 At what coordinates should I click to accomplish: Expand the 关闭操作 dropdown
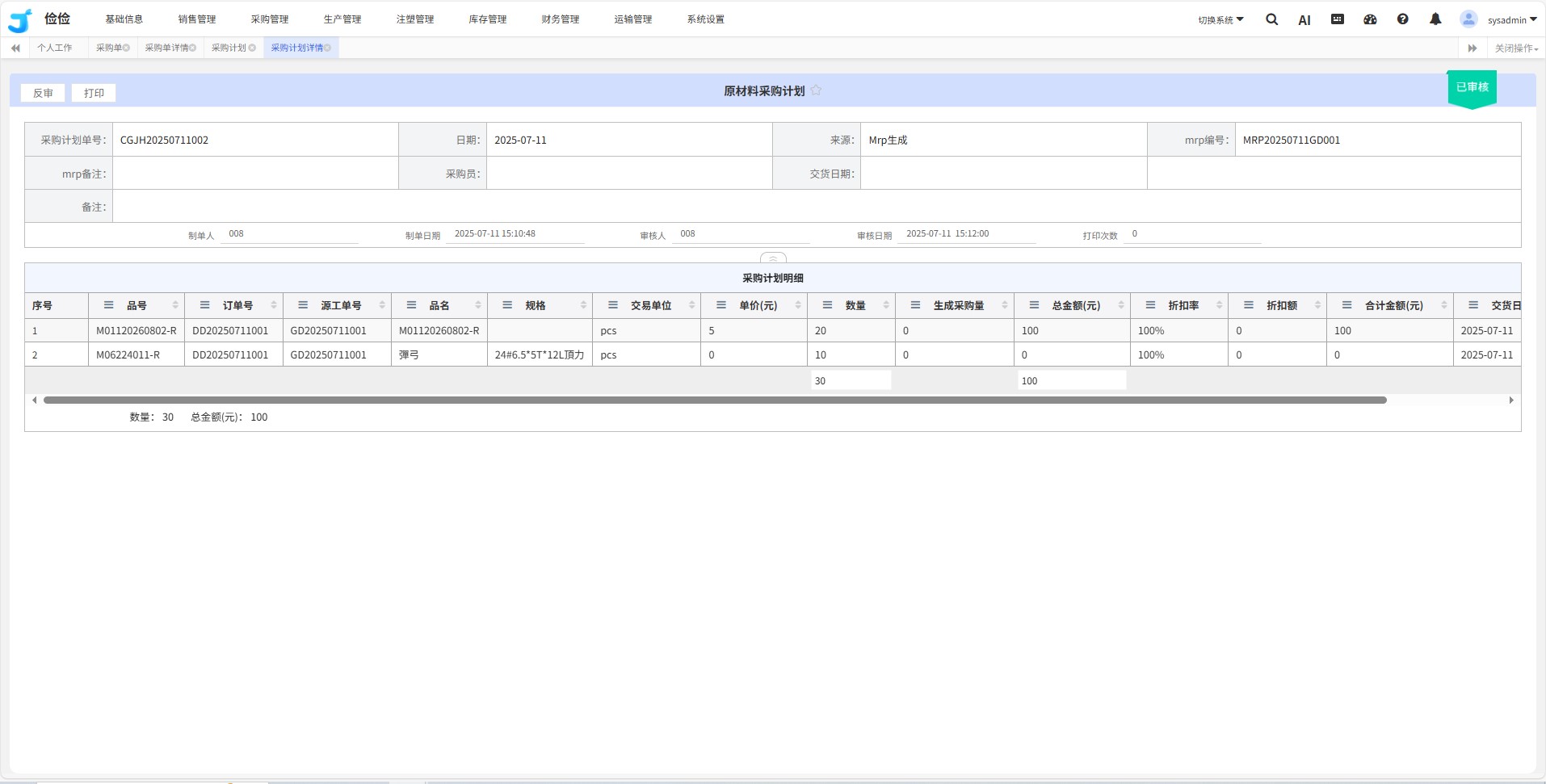point(1515,48)
